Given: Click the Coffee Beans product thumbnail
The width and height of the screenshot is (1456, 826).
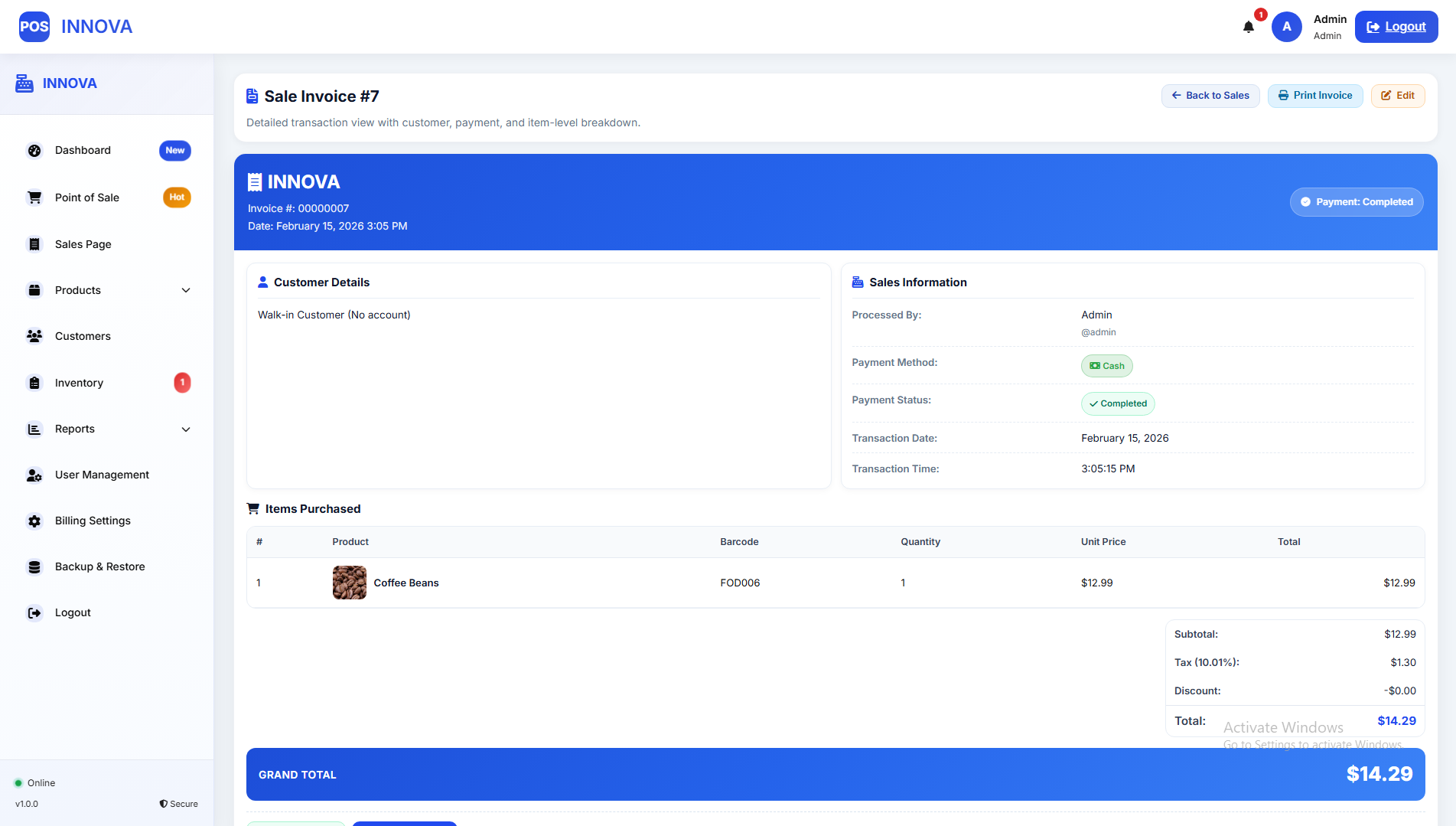Looking at the screenshot, I should tap(350, 583).
